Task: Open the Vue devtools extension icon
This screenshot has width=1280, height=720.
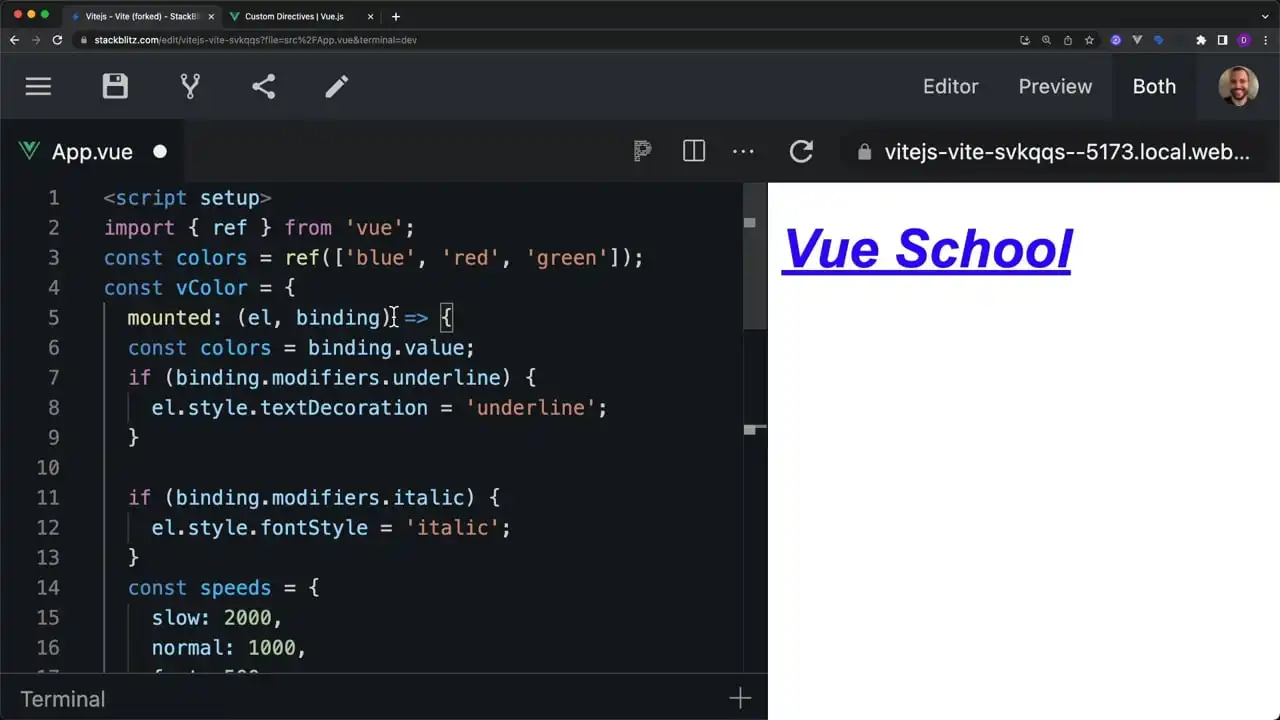Action: pyautogui.click(x=1138, y=40)
